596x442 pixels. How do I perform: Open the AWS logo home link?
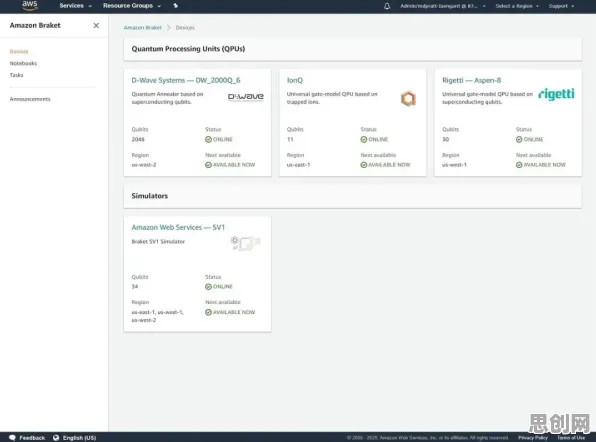30,5
